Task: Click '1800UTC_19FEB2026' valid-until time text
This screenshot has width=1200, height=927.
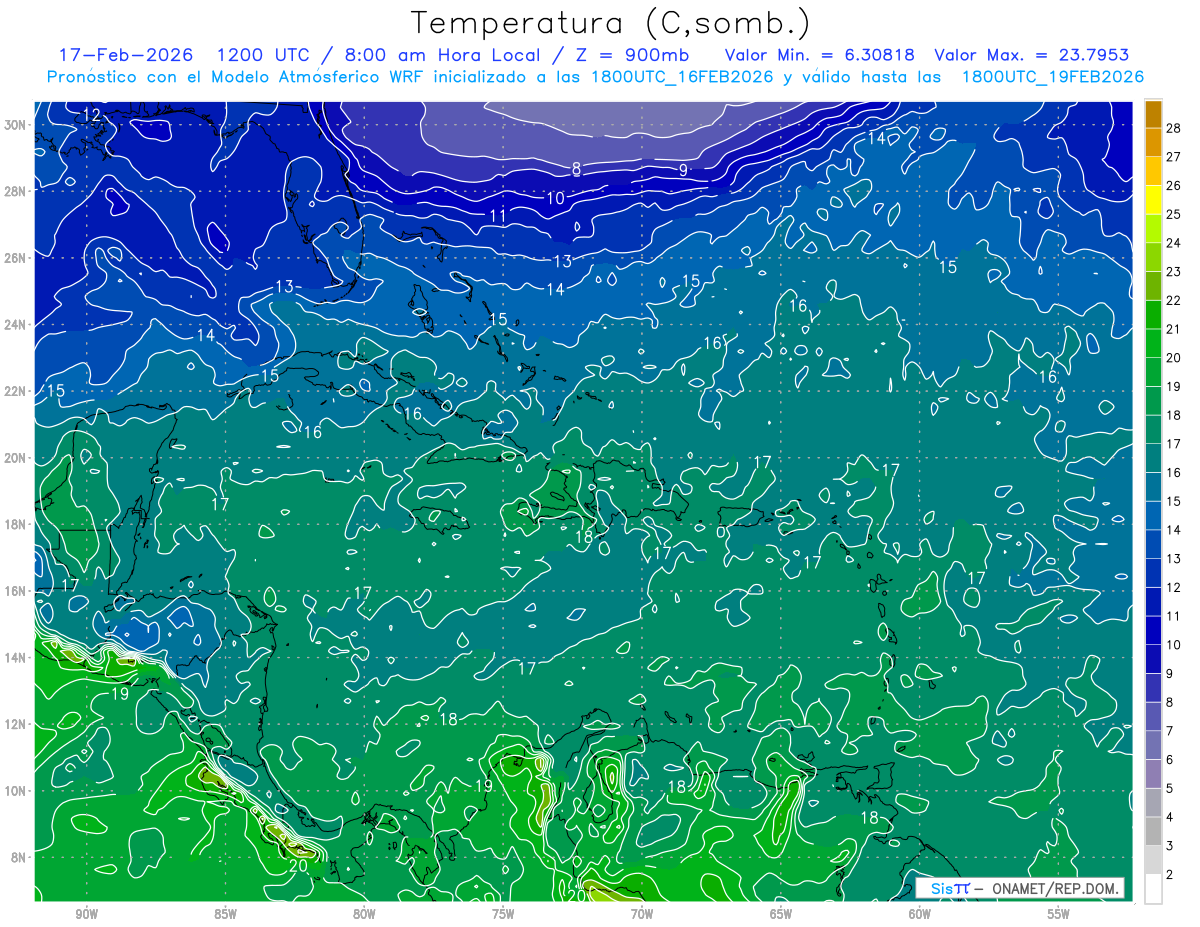Action: (1053, 77)
